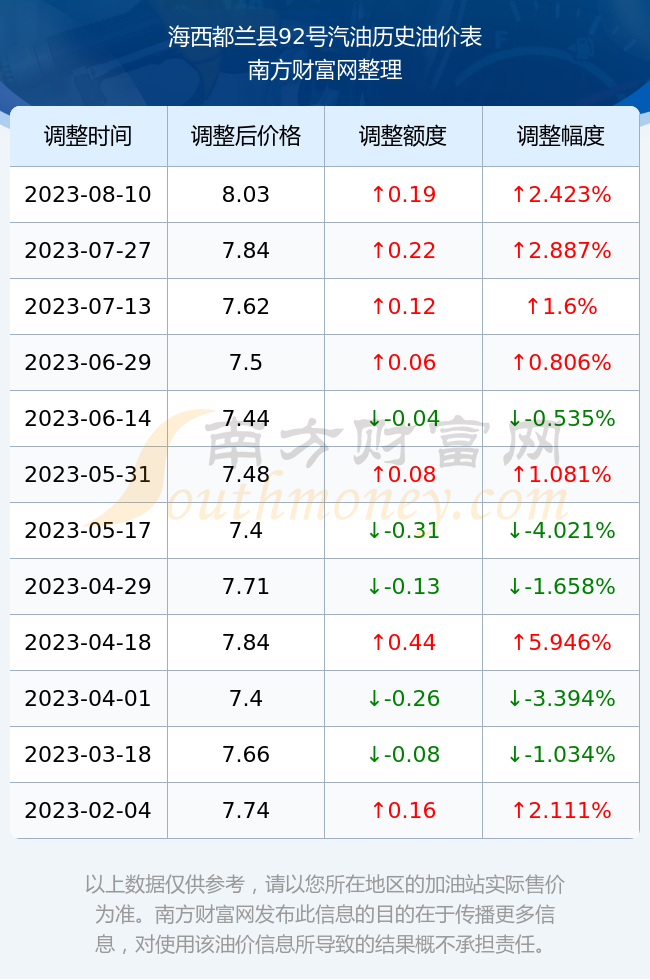Click the 调整额度 column header
Viewport: 650px width, 980px height.
tap(403, 136)
